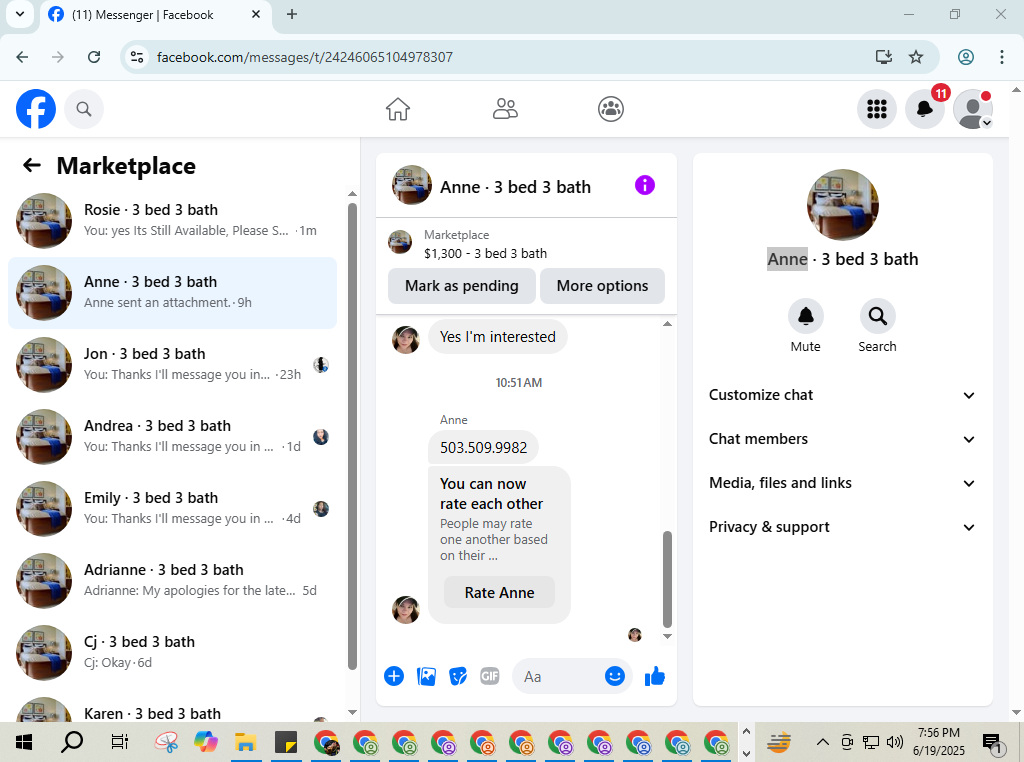The width and height of the screenshot is (1024, 762).
Task: Click the 503.509.9982 message bubble
Action: tap(483, 447)
